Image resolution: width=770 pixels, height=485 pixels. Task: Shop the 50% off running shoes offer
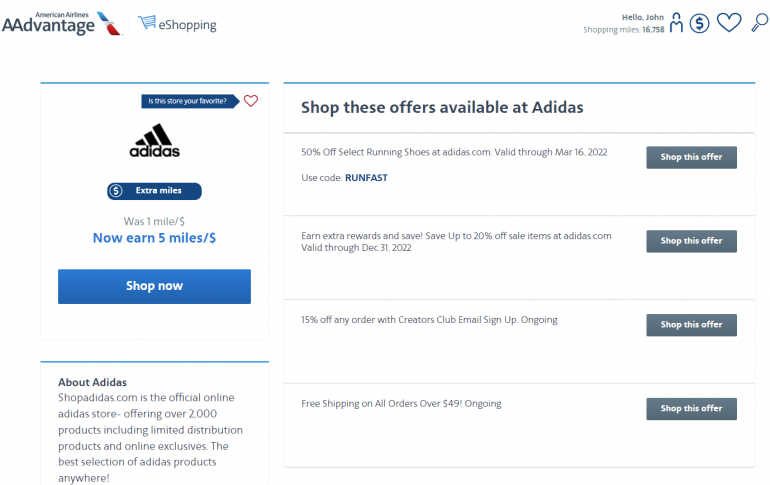tap(691, 157)
